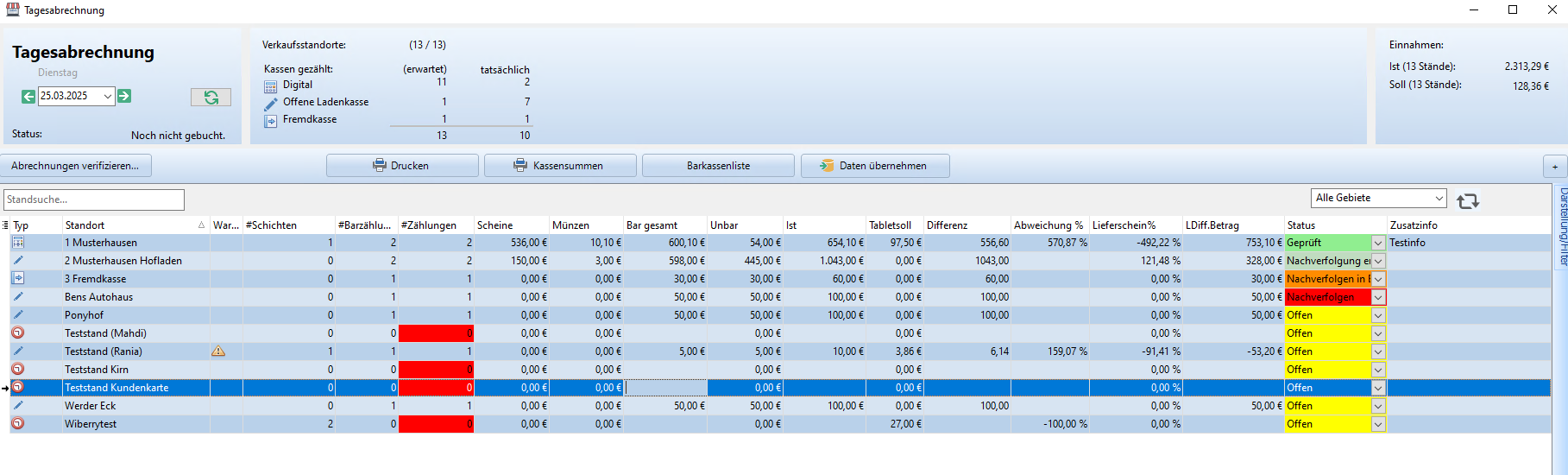Click digital register icon in 1 Musterhausen row
The width and height of the screenshot is (1568, 475).
[18, 243]
